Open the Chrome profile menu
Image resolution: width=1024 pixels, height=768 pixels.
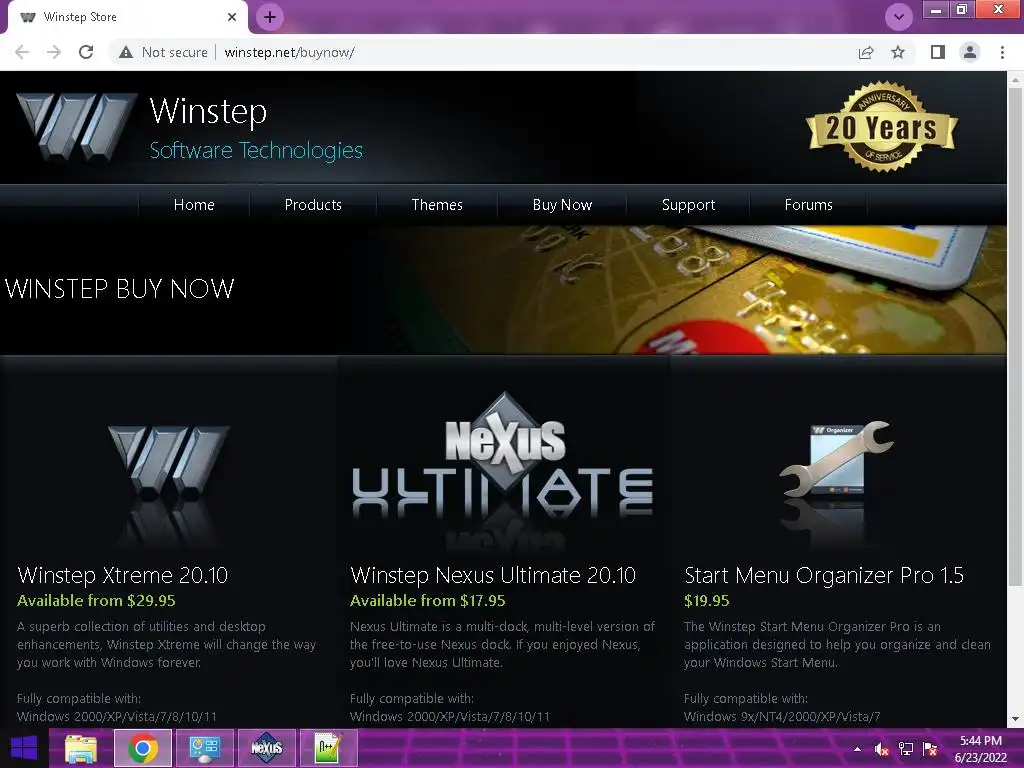pos(970,52)
